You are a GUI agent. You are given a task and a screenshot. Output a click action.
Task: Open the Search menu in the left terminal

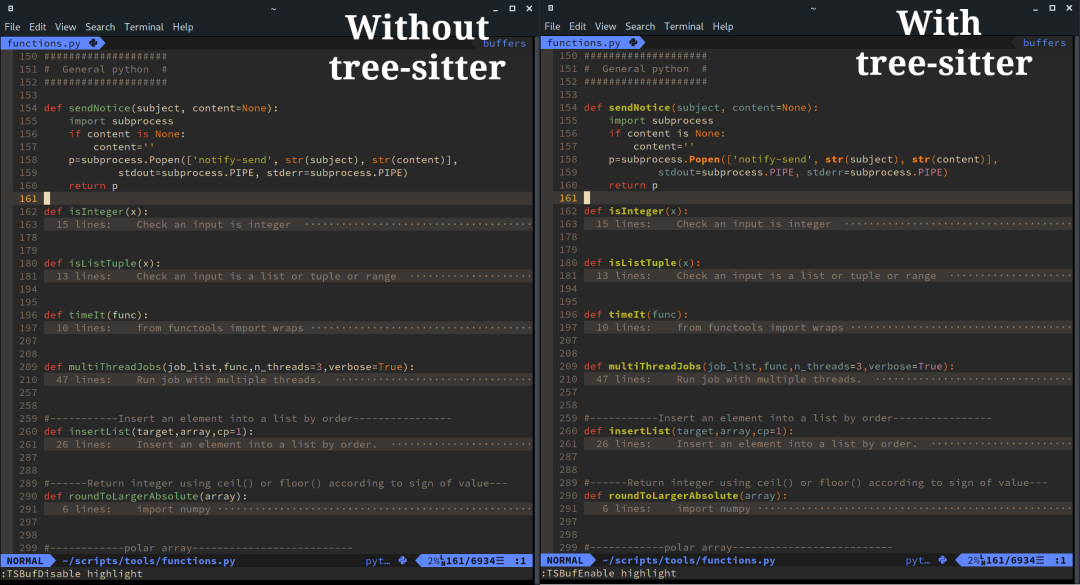[100, 27]
